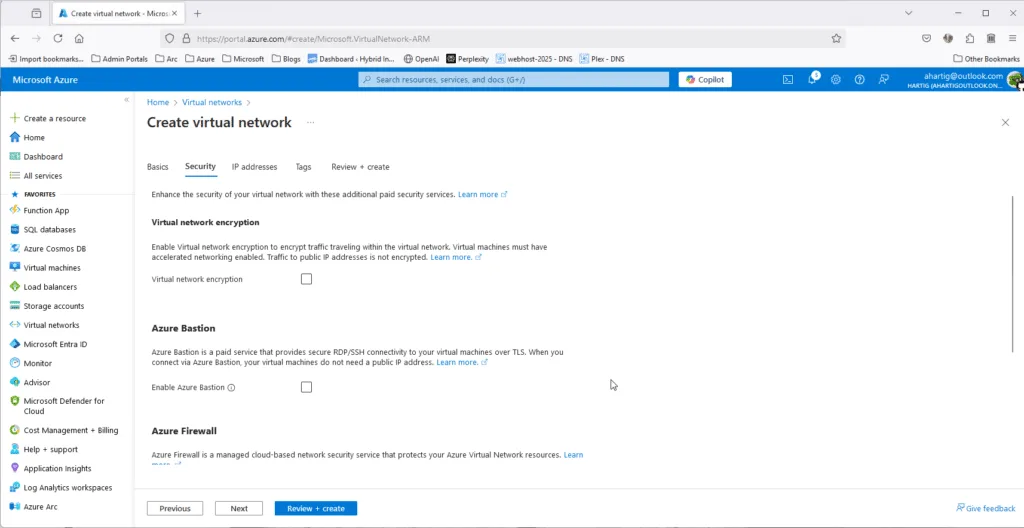Open the help question mark icon
Viewport: 1024px width, 528px height.
859,80
